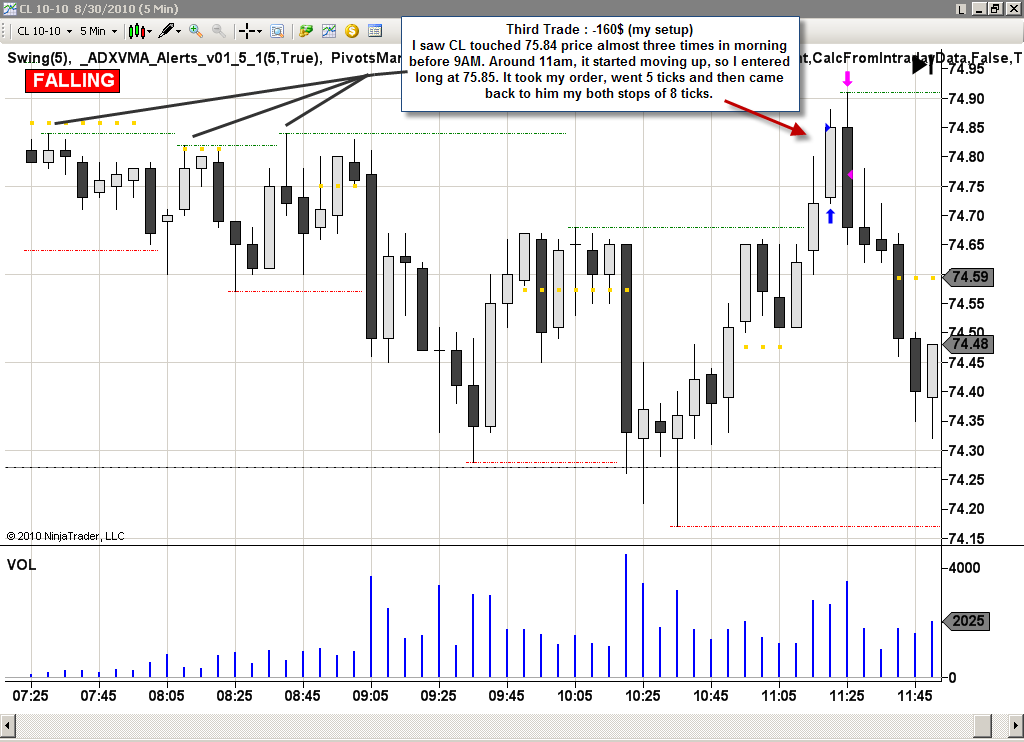Image resolution: width=1024 pixels, height=742 pixels.
Task: Click the Third Trade annotation text box
Action: (x=600, y=64)
